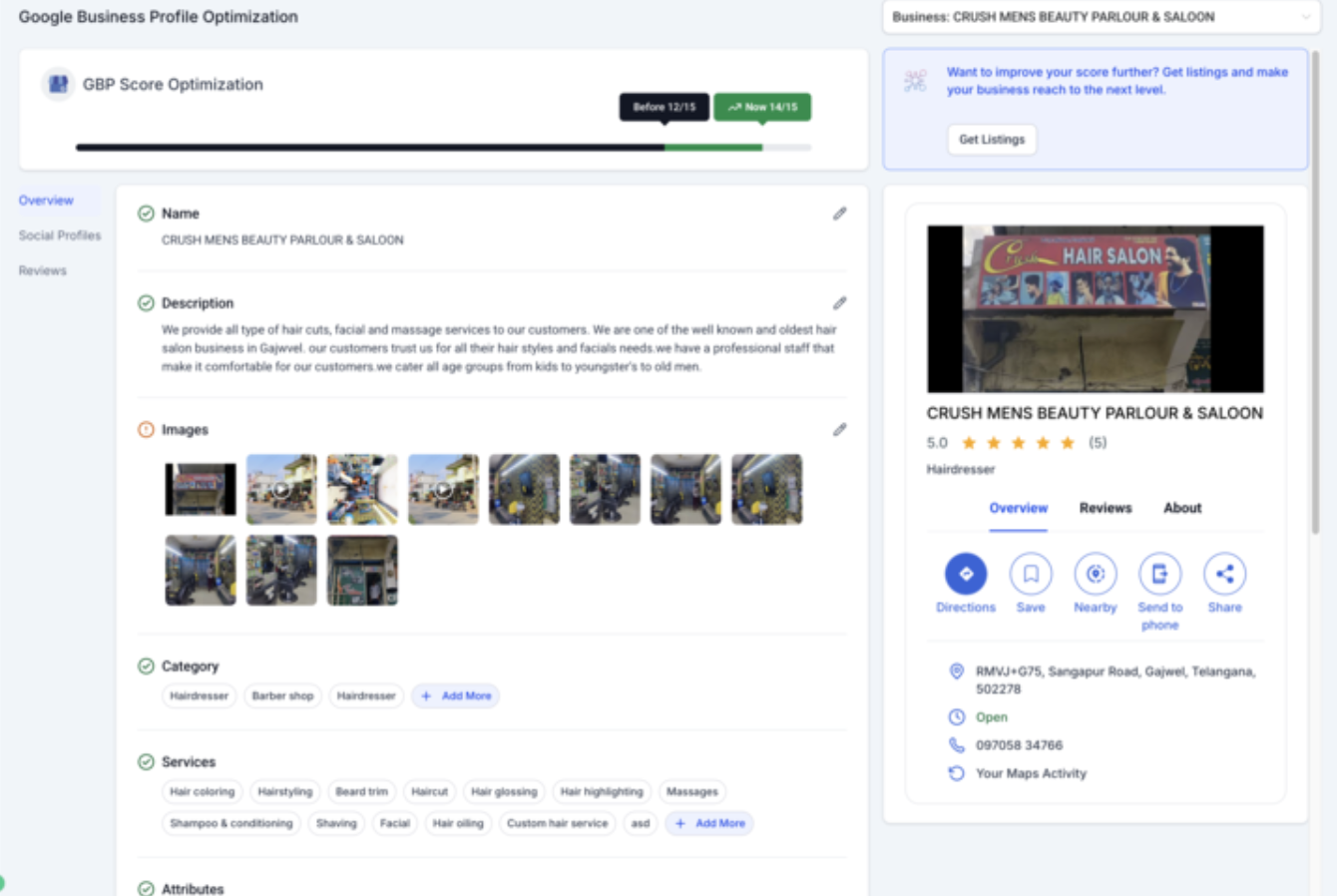1337x896 pixels.
Task: Click green check icon beside Description
Action: [146, 303]
